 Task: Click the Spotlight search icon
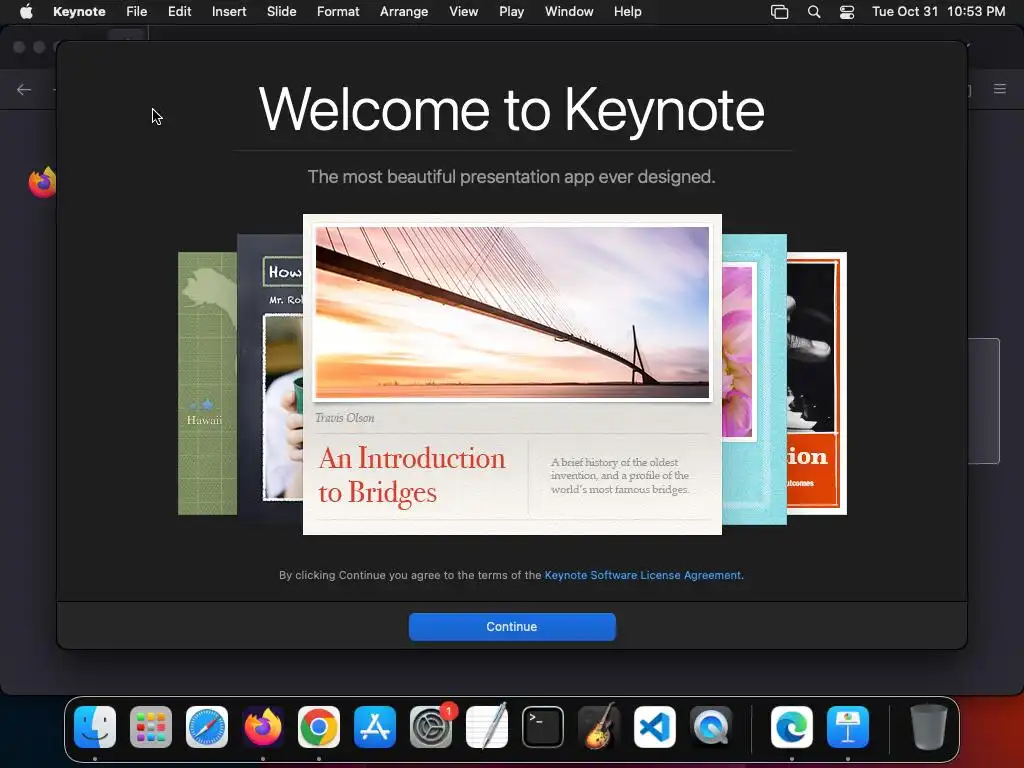[x=814, y=12]
